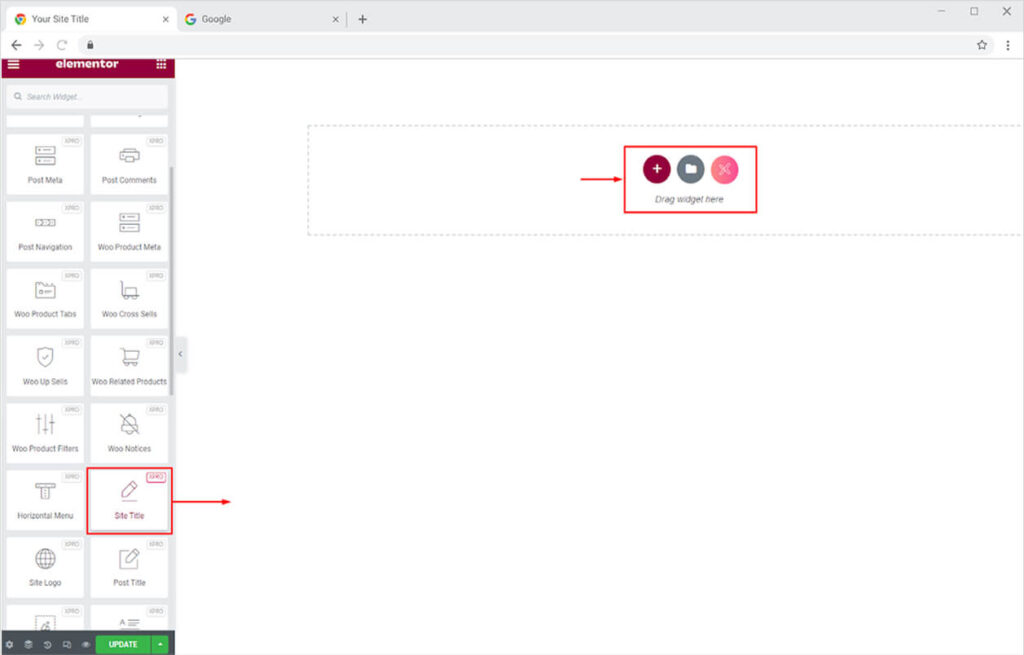Pick the Woo Notices widget
The height and width of the screenshot is (655, 1024).
(x=129, y=432)
